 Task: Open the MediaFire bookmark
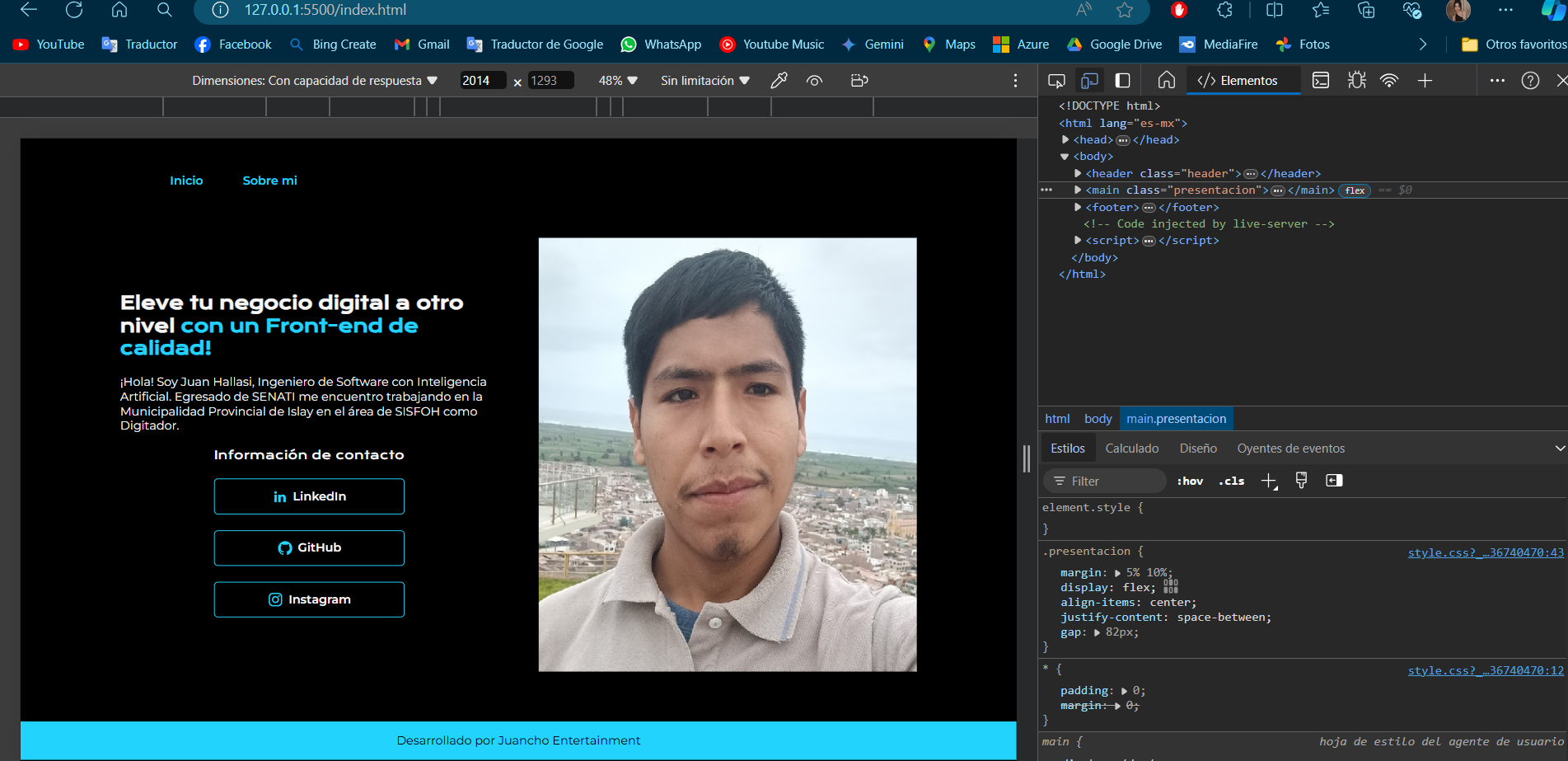click(1219, 45)
